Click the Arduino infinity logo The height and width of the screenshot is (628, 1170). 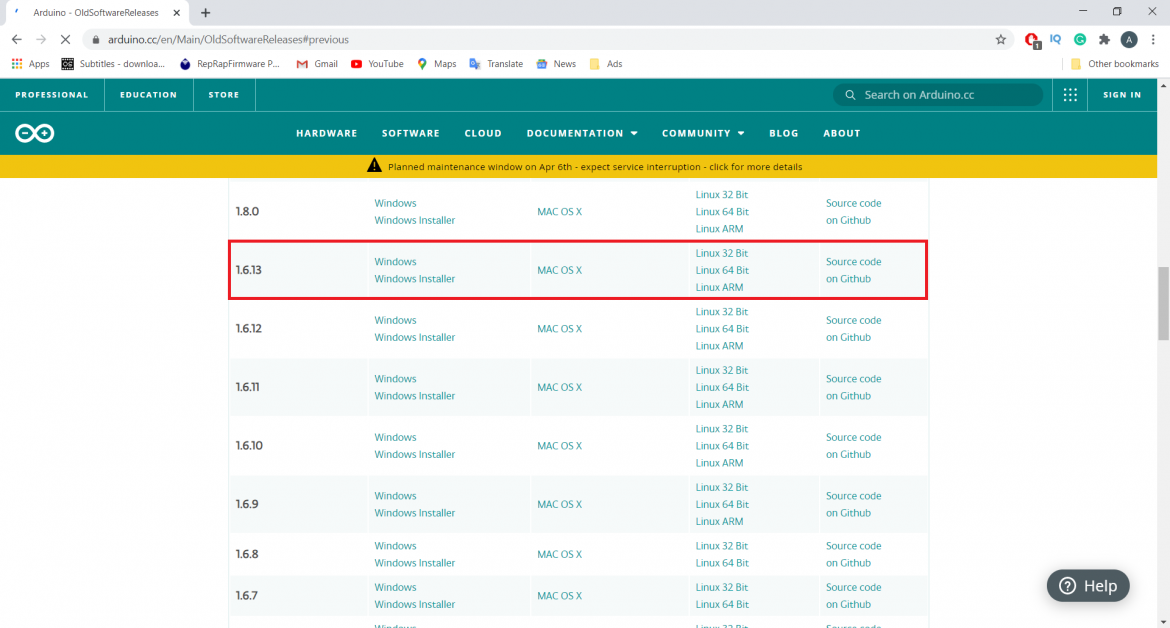pyautogui.click(x=34, y=133)
